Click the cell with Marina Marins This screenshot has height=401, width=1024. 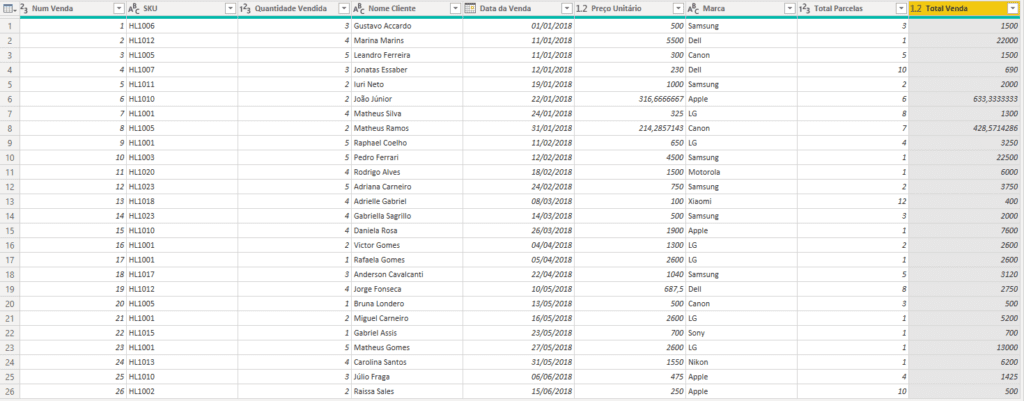(407, 40)
